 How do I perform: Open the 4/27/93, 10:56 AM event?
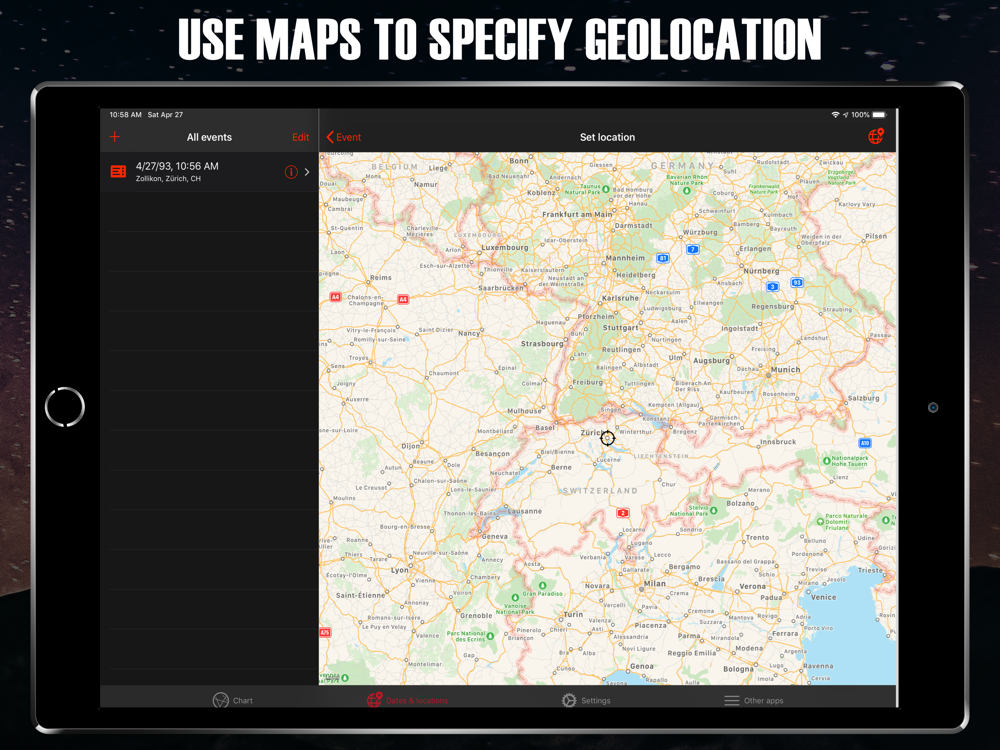click(209, 172)
